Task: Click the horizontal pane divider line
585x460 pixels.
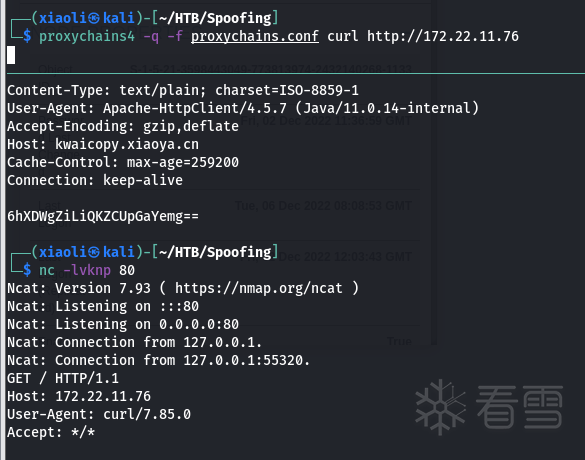Action: (x=296, y=73)
